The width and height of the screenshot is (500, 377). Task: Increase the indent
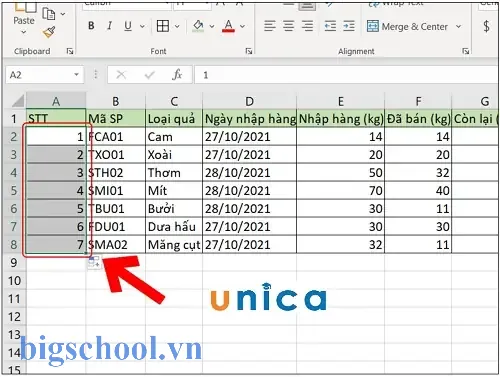coord(349,26)
